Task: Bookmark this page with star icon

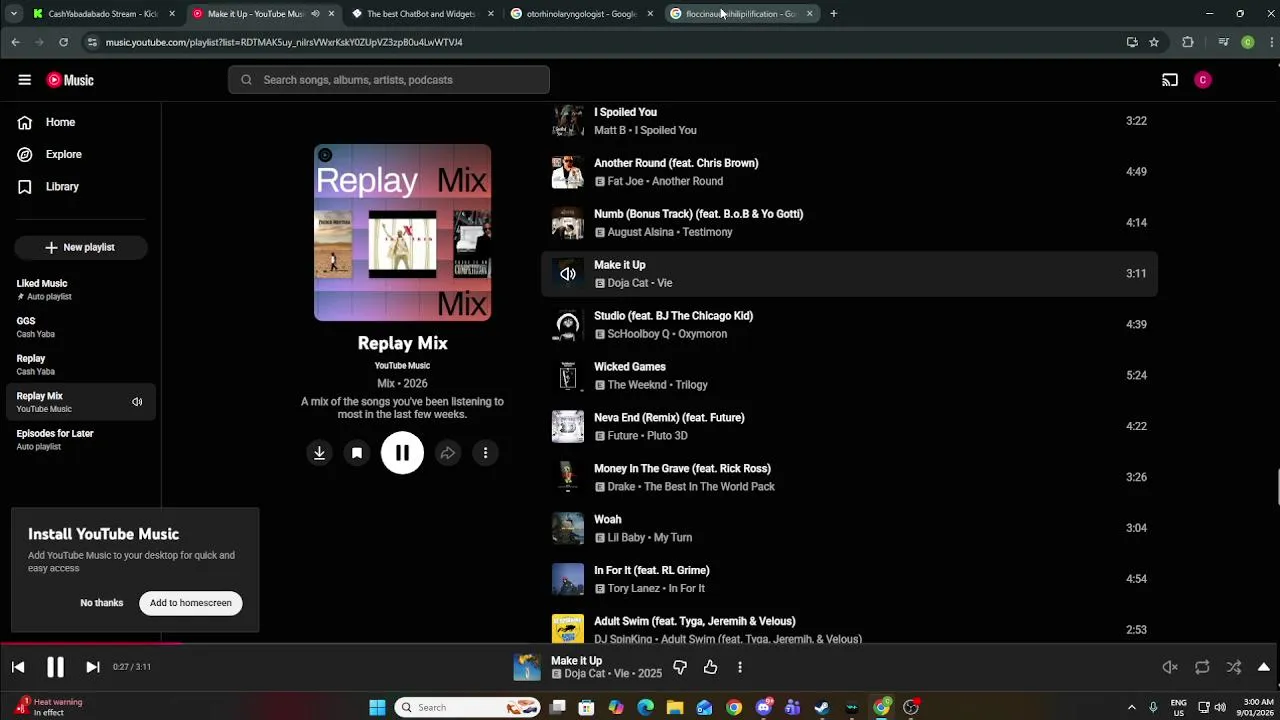Action: pyautogui.click(x=1154, y=42)
